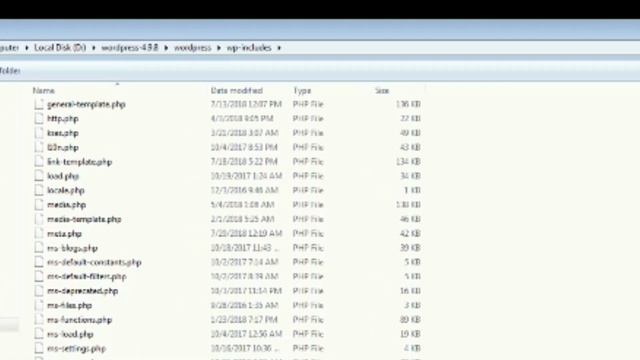This screenshot has width=640, height=360.
Task: Select the file icon of ms-functions.php
Action: [x=39, y=320]
